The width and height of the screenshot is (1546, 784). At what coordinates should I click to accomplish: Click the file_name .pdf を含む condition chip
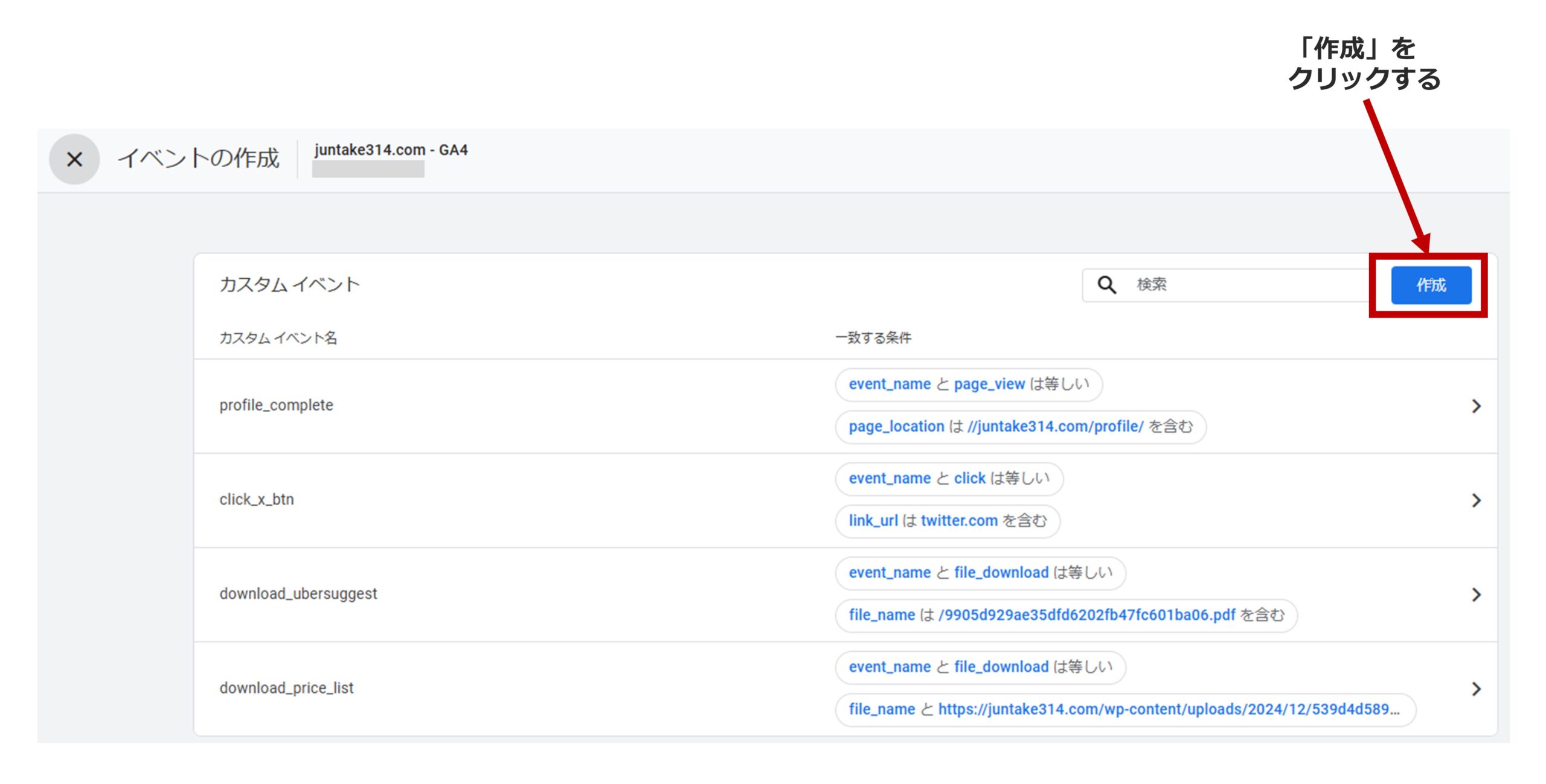[1066, 615]
